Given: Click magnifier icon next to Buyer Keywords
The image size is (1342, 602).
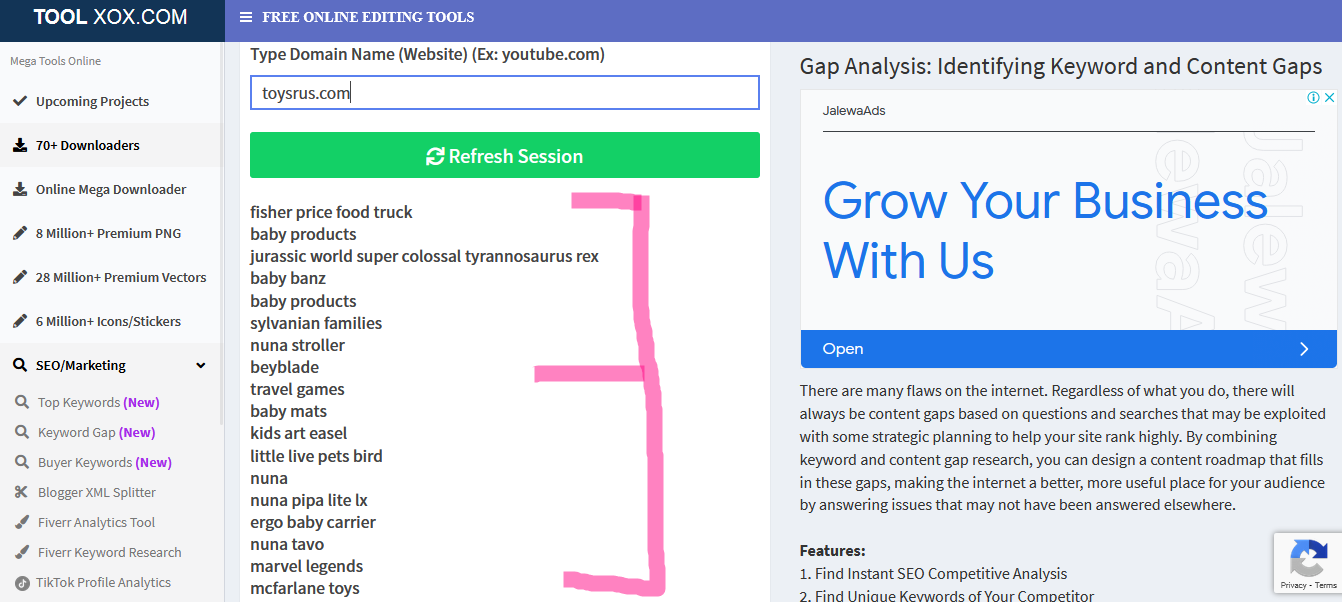Looking at the screenshot, I should [x=20, y=462].
